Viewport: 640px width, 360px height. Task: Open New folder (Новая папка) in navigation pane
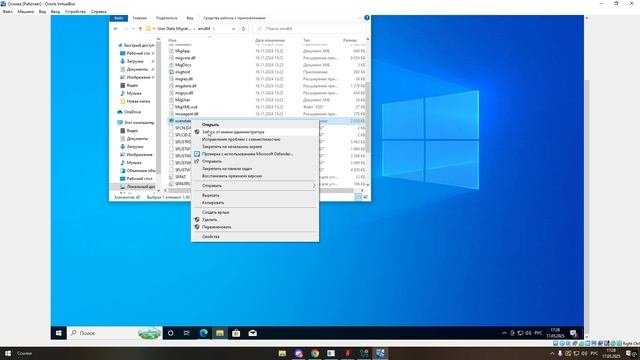(x=138, y=101)
